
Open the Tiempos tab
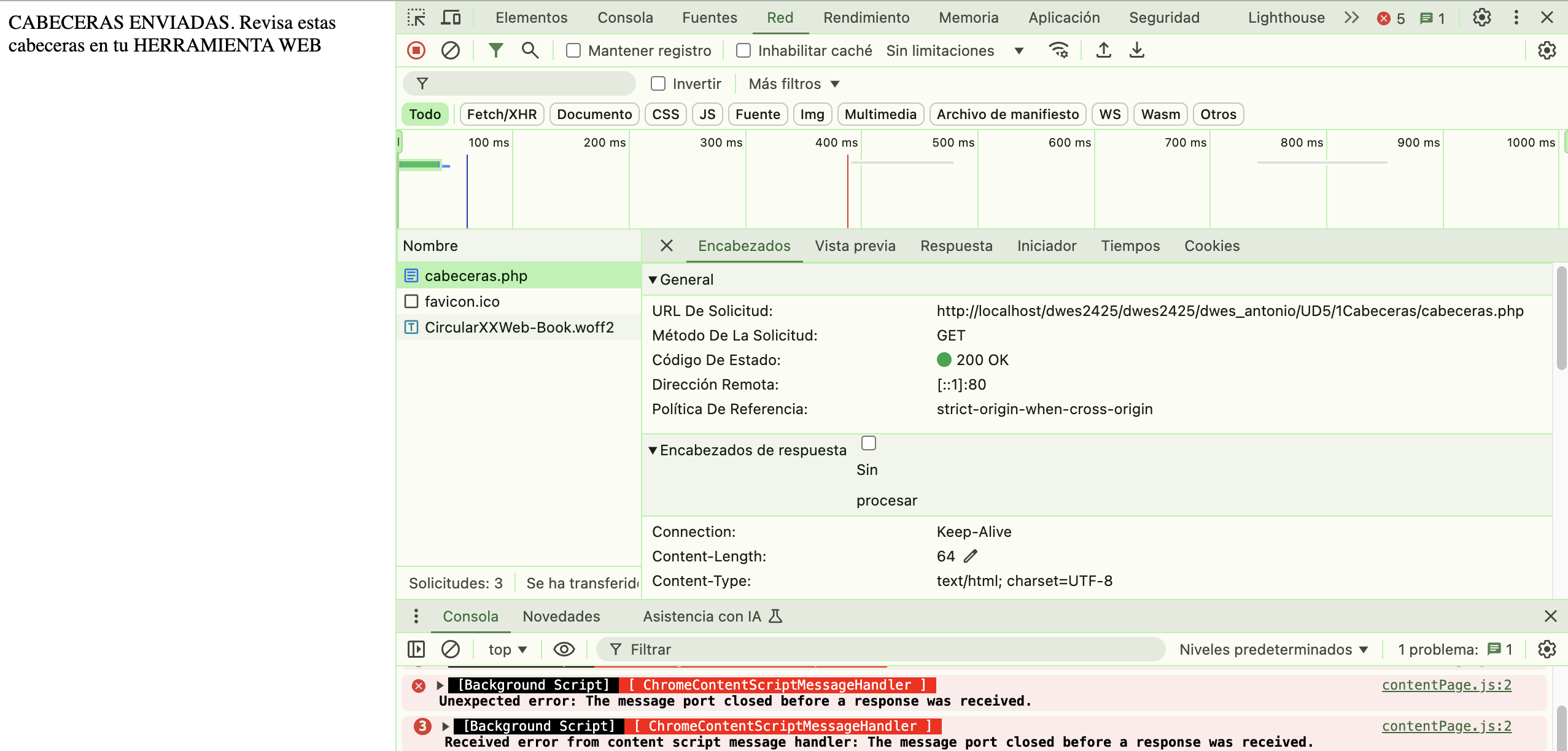(1130, 246)
